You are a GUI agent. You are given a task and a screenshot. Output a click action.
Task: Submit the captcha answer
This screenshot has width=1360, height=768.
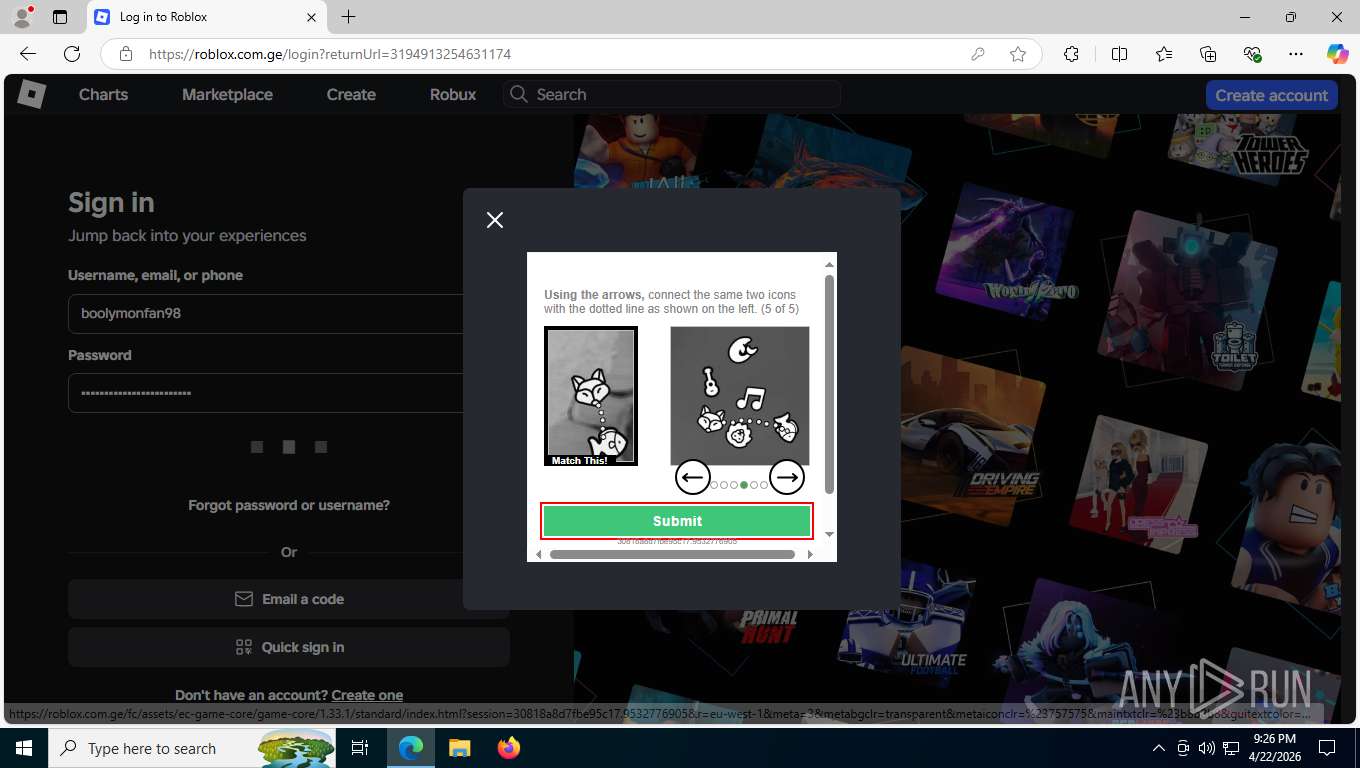677,521
